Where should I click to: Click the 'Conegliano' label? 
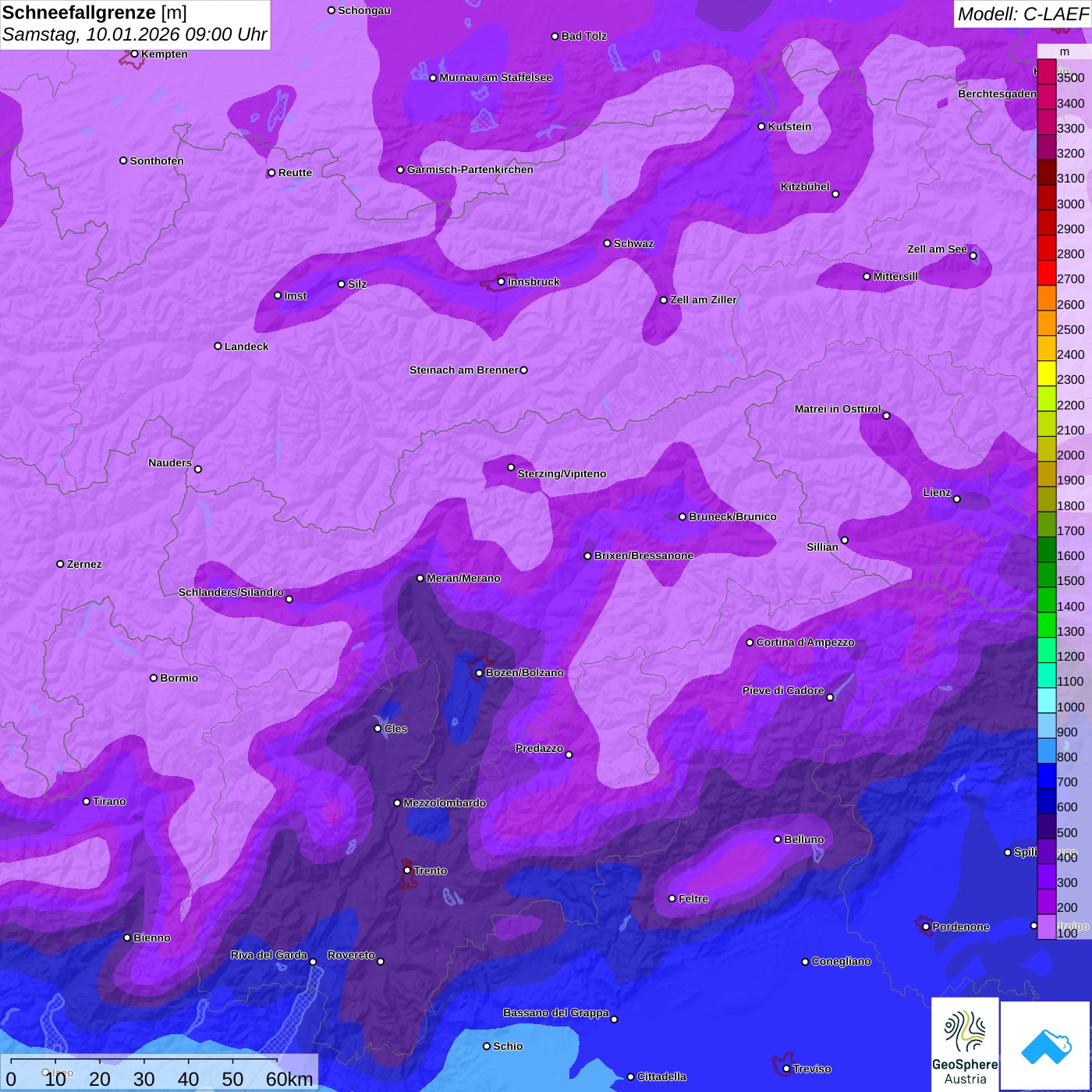coord(841,961)
